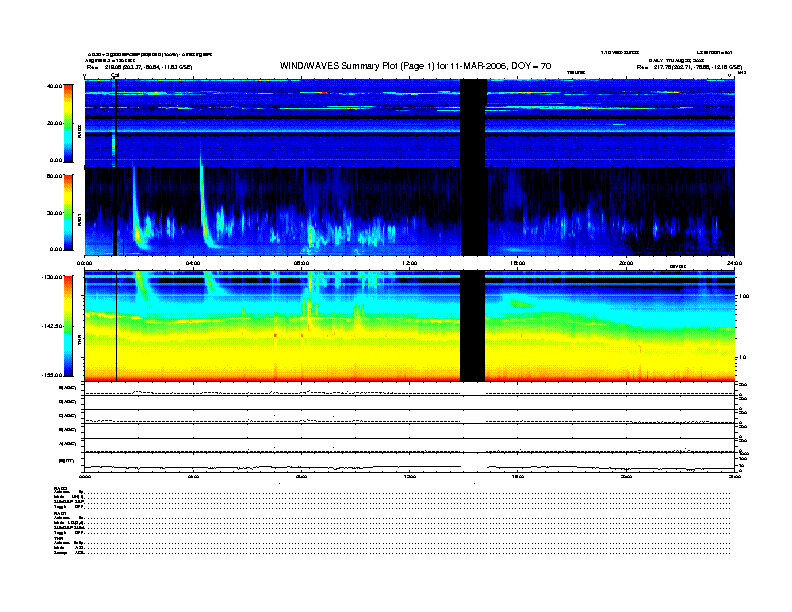This screenshot has height=612, width=792.
Task: Click the Cal marker label above RAD2 panel
Action: click(115, 75)
